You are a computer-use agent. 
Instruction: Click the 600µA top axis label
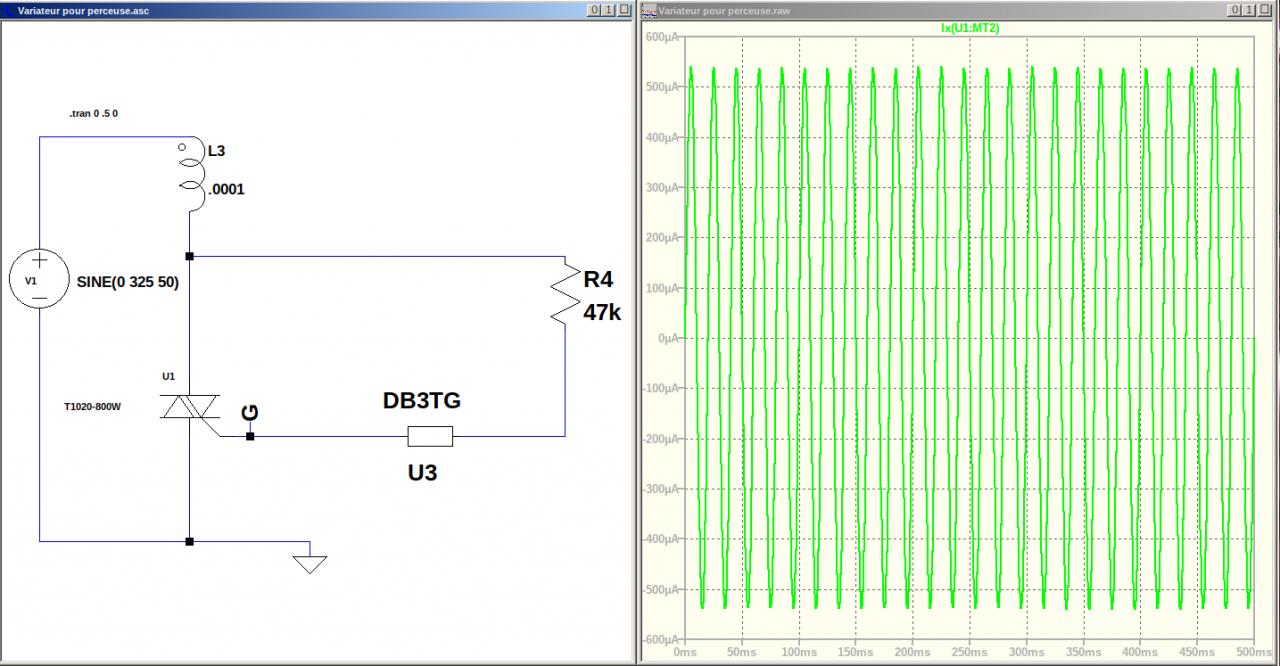[x=662, y=36]
